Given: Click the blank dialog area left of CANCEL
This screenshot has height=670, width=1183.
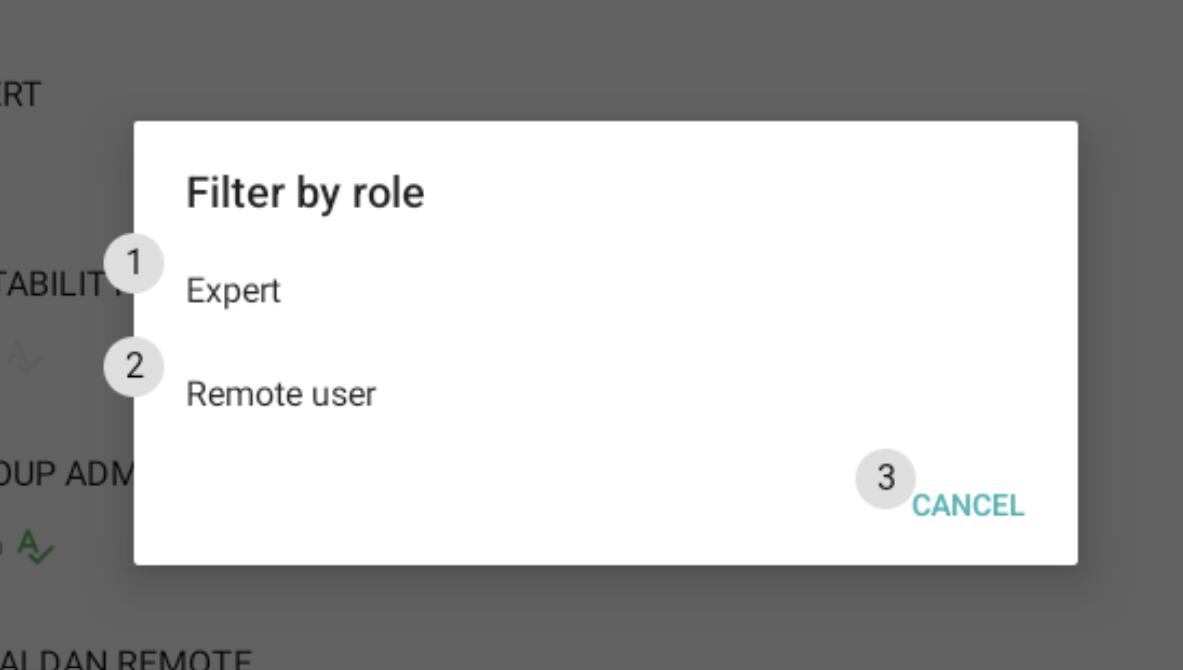Looking at the screenshot, I should 500,505.
